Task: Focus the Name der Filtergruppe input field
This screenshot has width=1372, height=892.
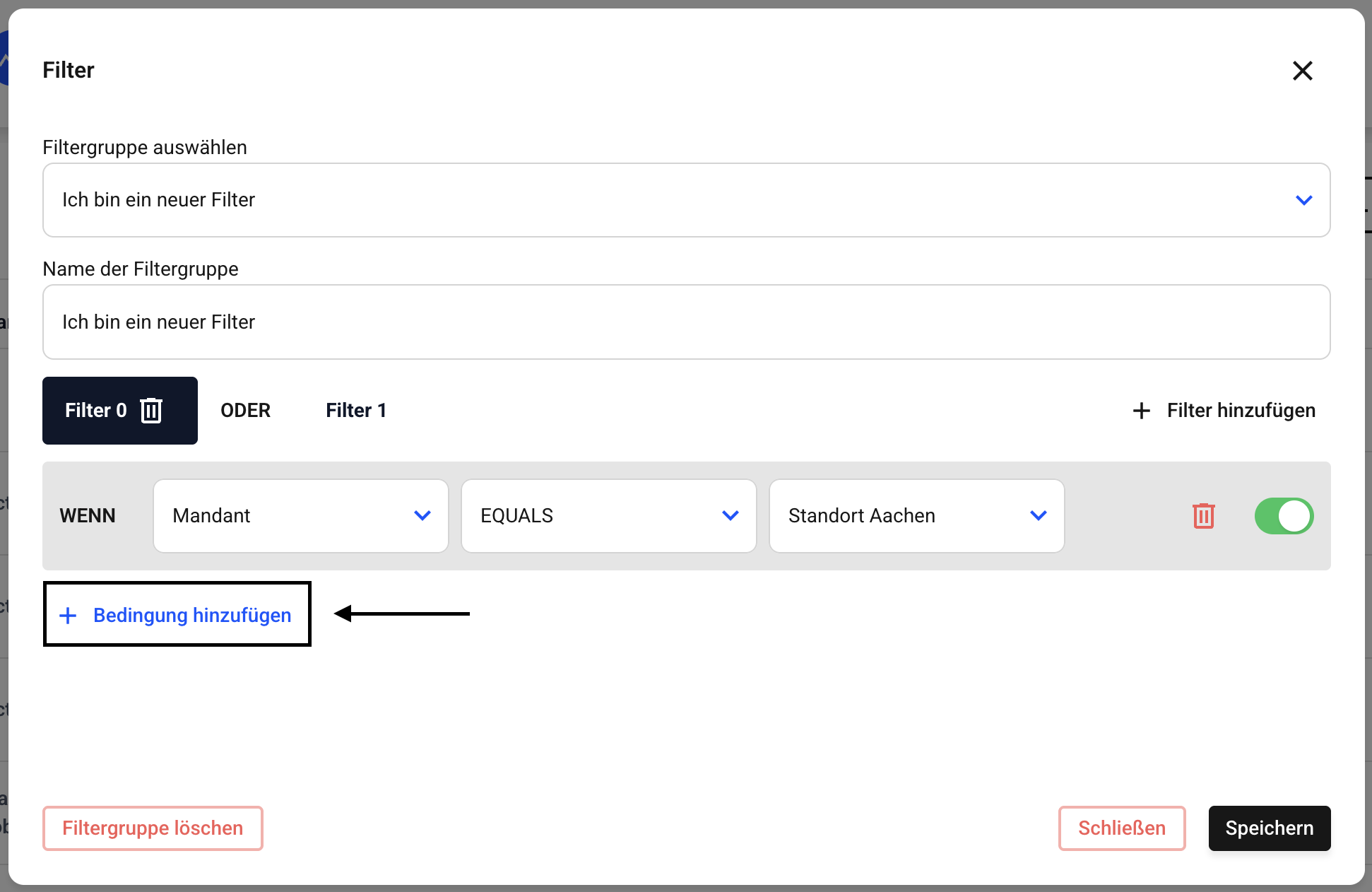Action: click(685, 322)
